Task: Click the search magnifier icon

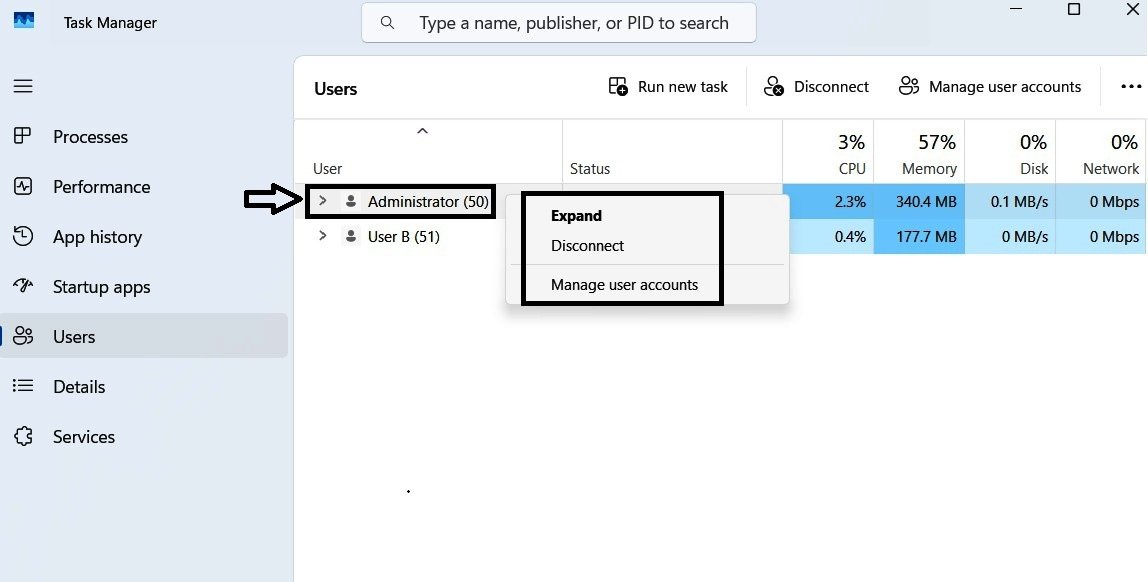Action: pyautogui.click(x=388, y=23)
